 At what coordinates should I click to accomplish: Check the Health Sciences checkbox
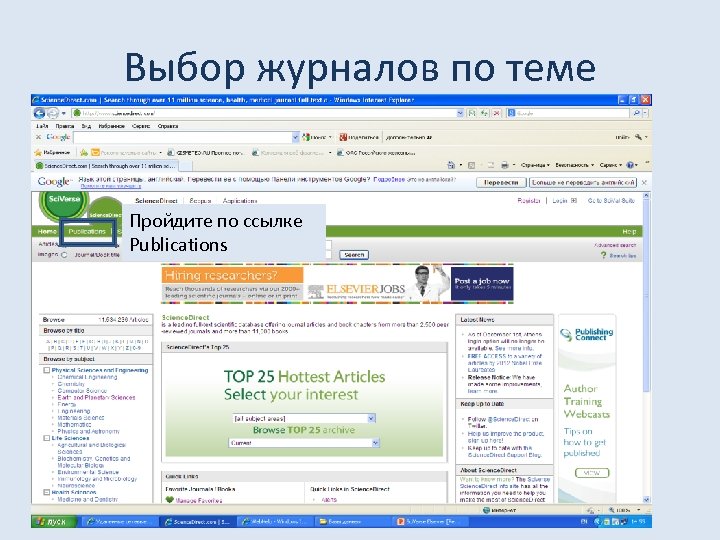tap(46, 492)
